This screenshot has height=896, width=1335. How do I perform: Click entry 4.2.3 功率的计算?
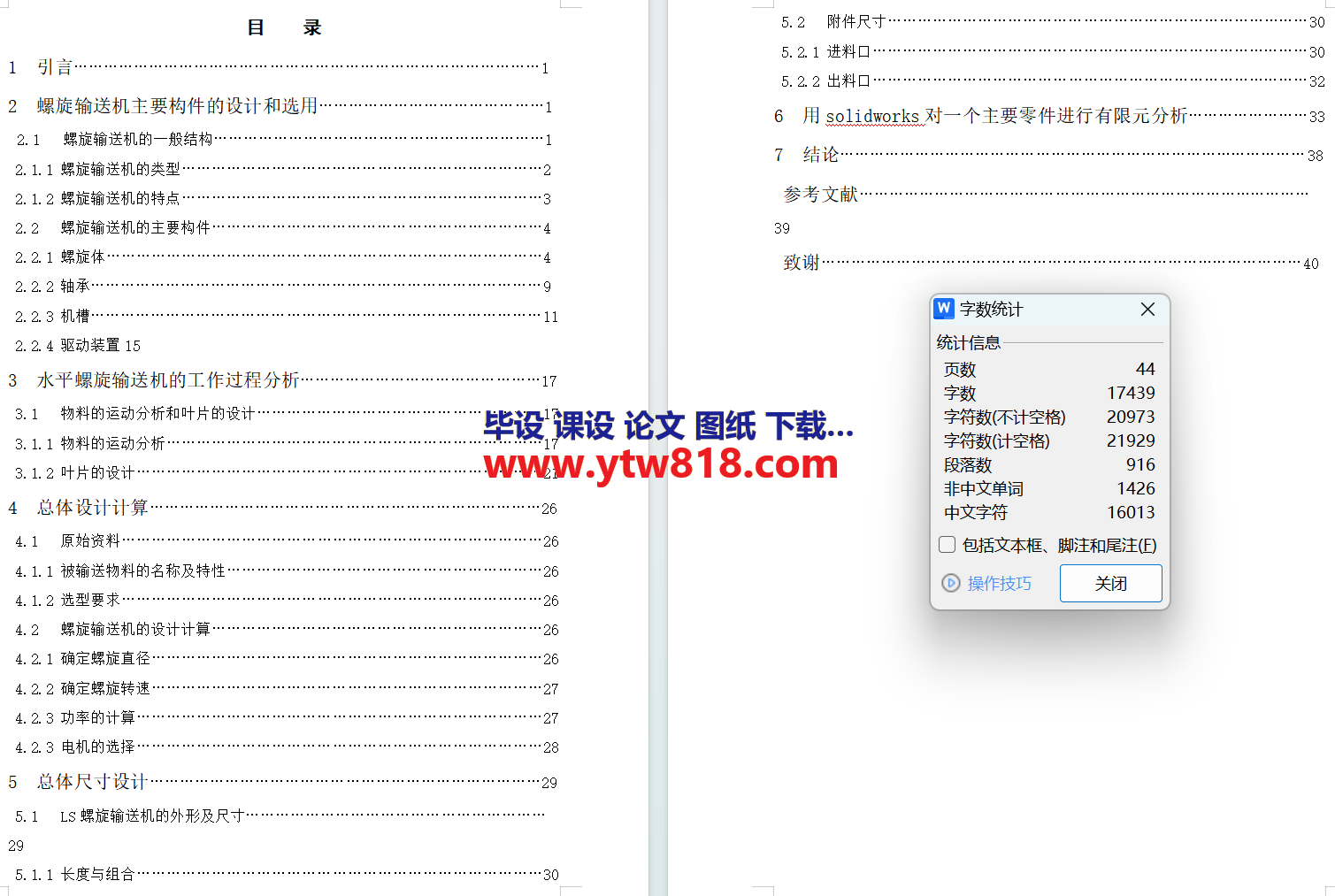coord(287,717)
